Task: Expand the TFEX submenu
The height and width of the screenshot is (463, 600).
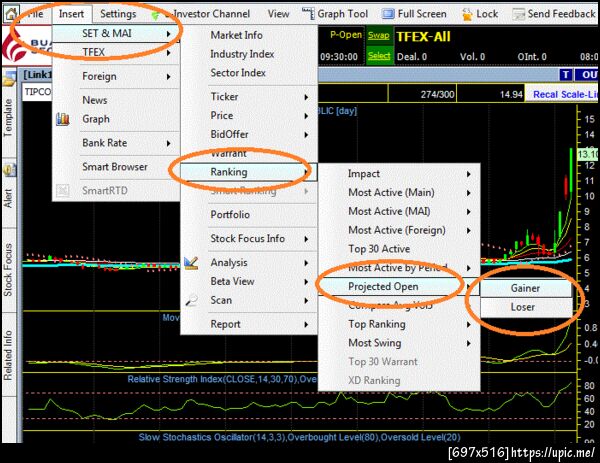Action: 116,52
